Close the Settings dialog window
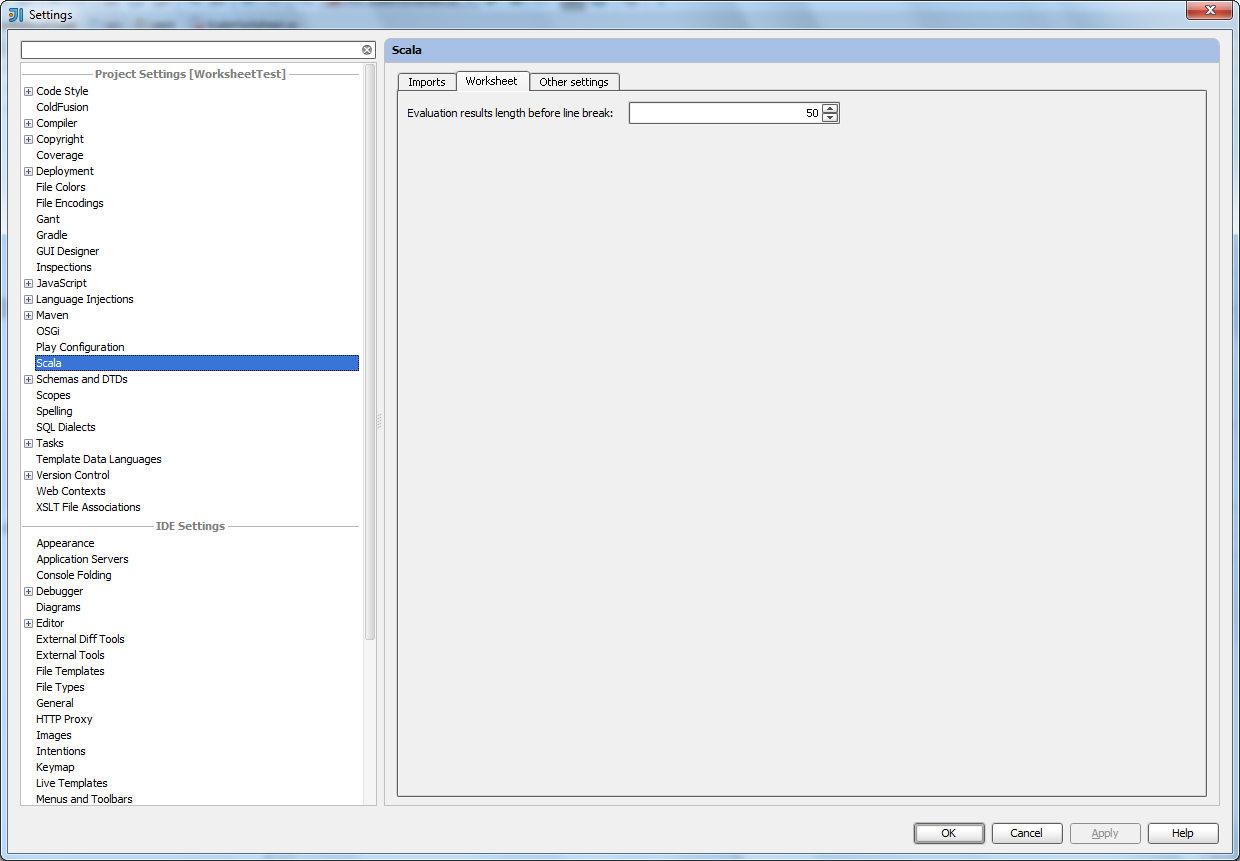 (x=1209, y=10)
